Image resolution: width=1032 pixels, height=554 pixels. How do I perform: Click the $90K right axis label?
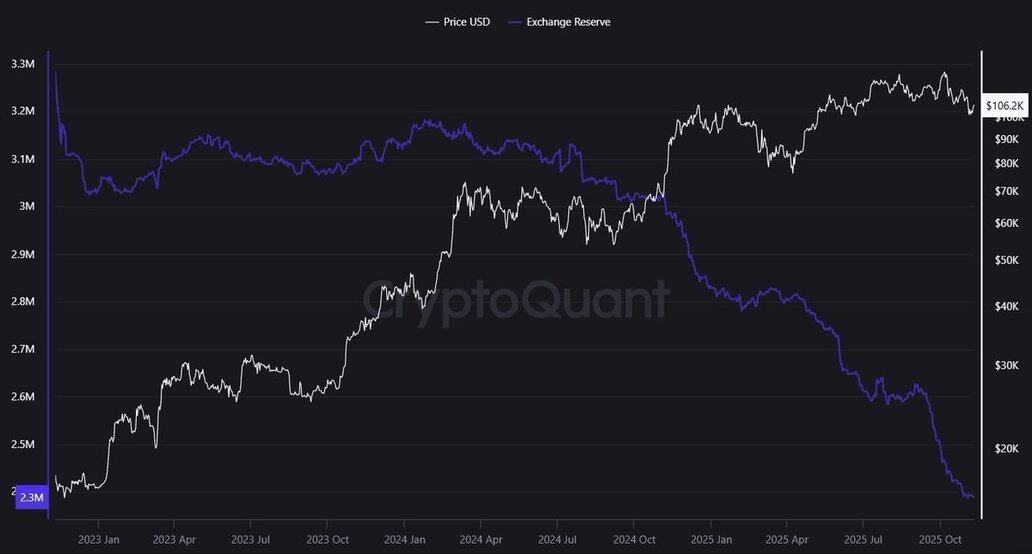click(1005, 139)
